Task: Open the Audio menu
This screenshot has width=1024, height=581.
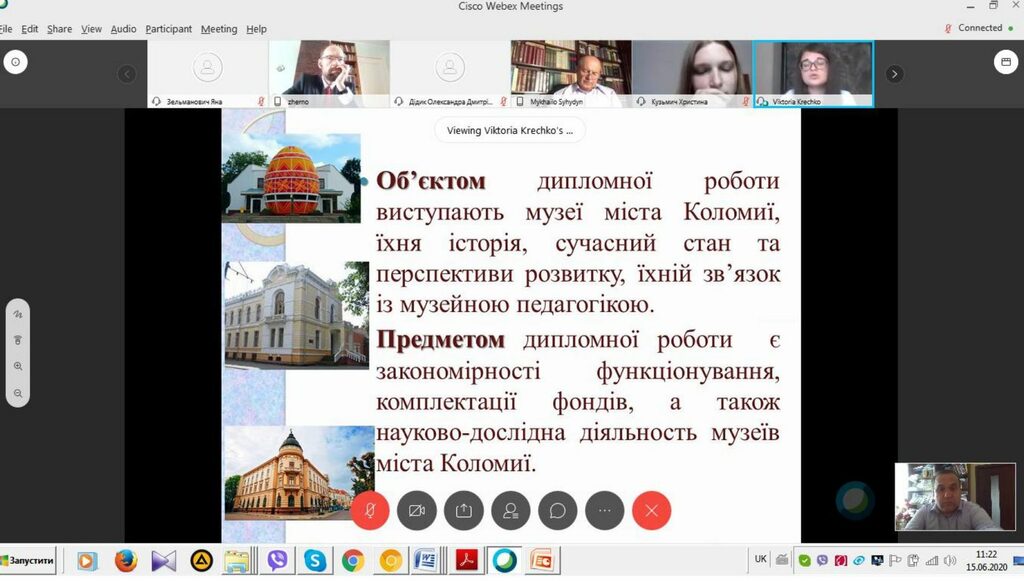Action: (x=122, y=29)
